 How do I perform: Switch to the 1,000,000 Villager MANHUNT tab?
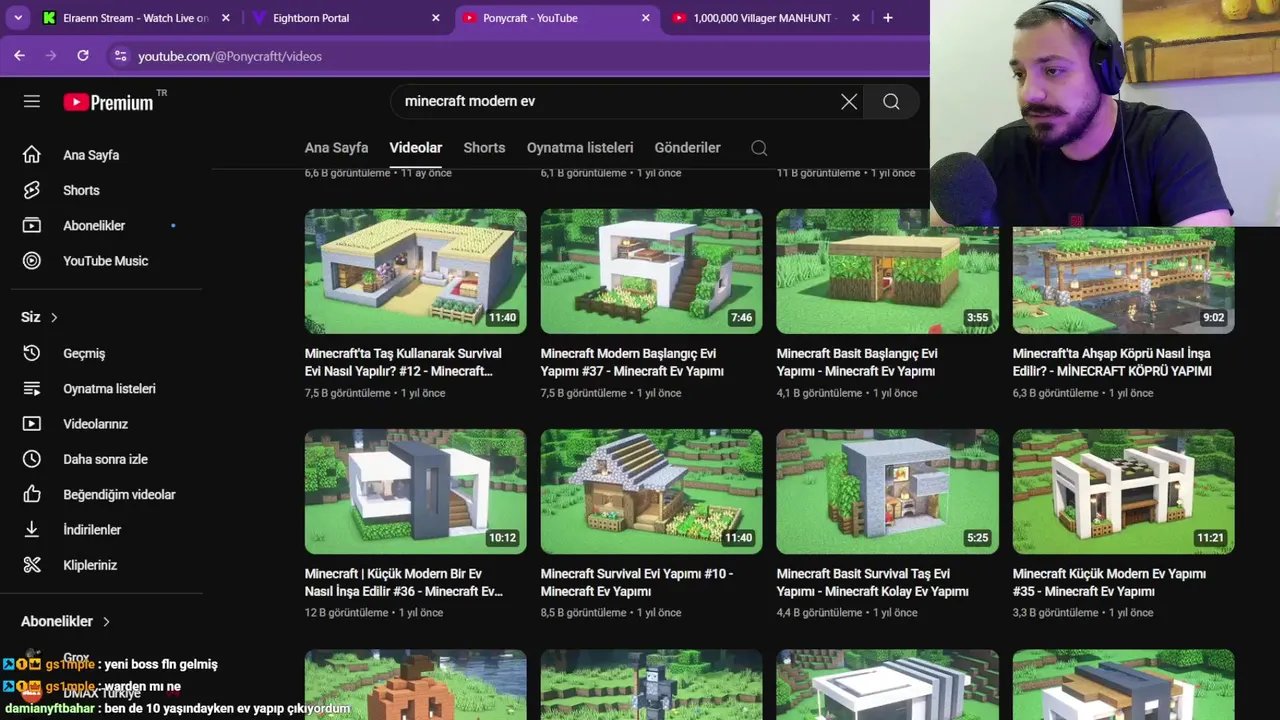click(764, 18)
